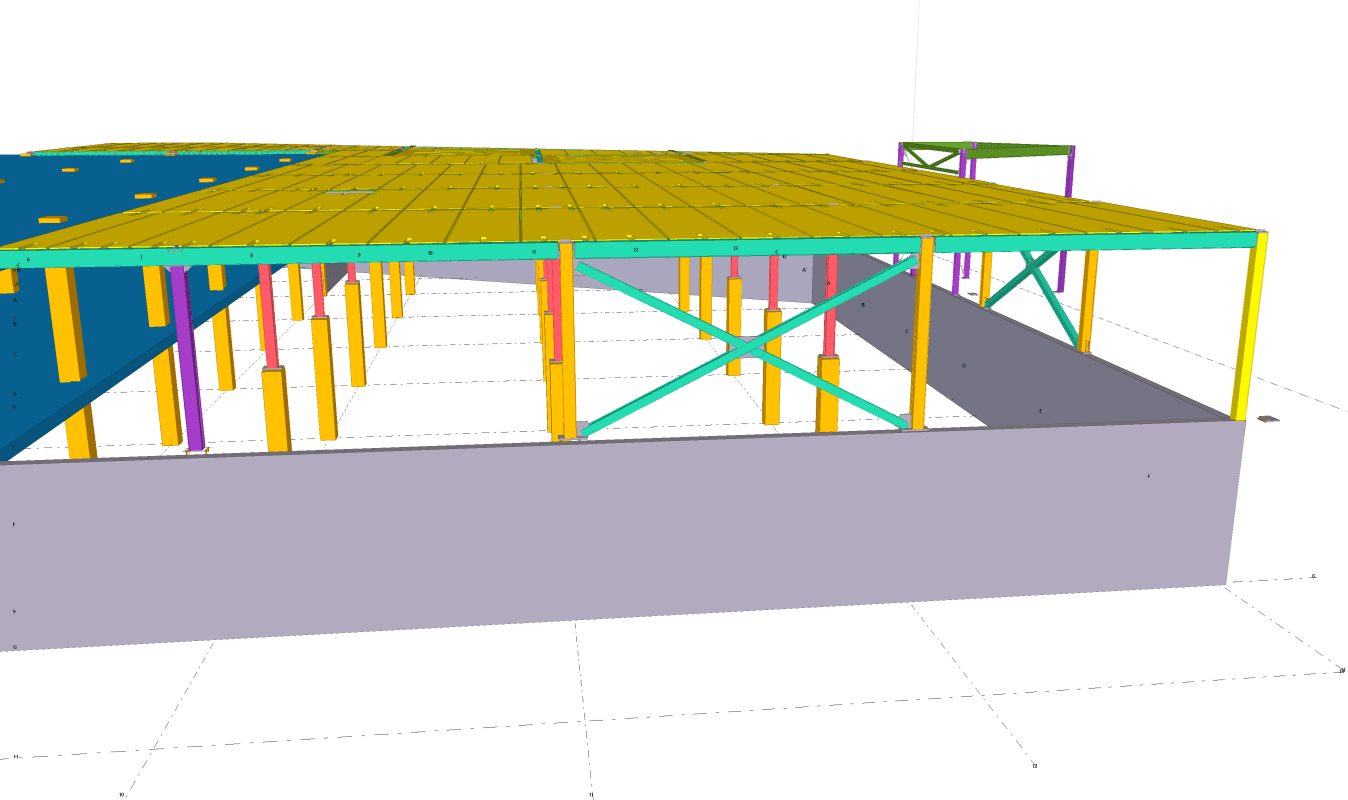Viewport: 1348px width, 800px height.
Task: Select the small footing right of the yellow corner column
Action: 1267,418
